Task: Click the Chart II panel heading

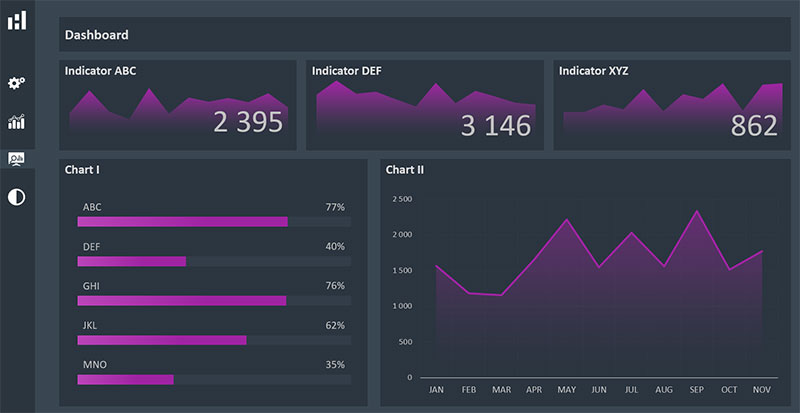Action: (x=405, y=170)
